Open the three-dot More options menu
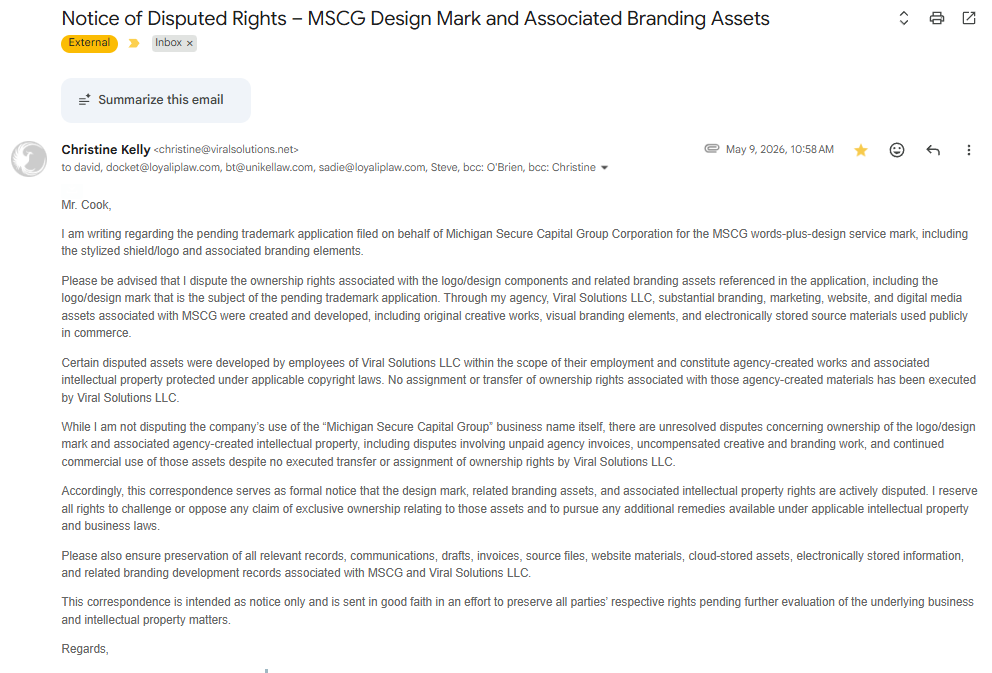 point(968,150)
